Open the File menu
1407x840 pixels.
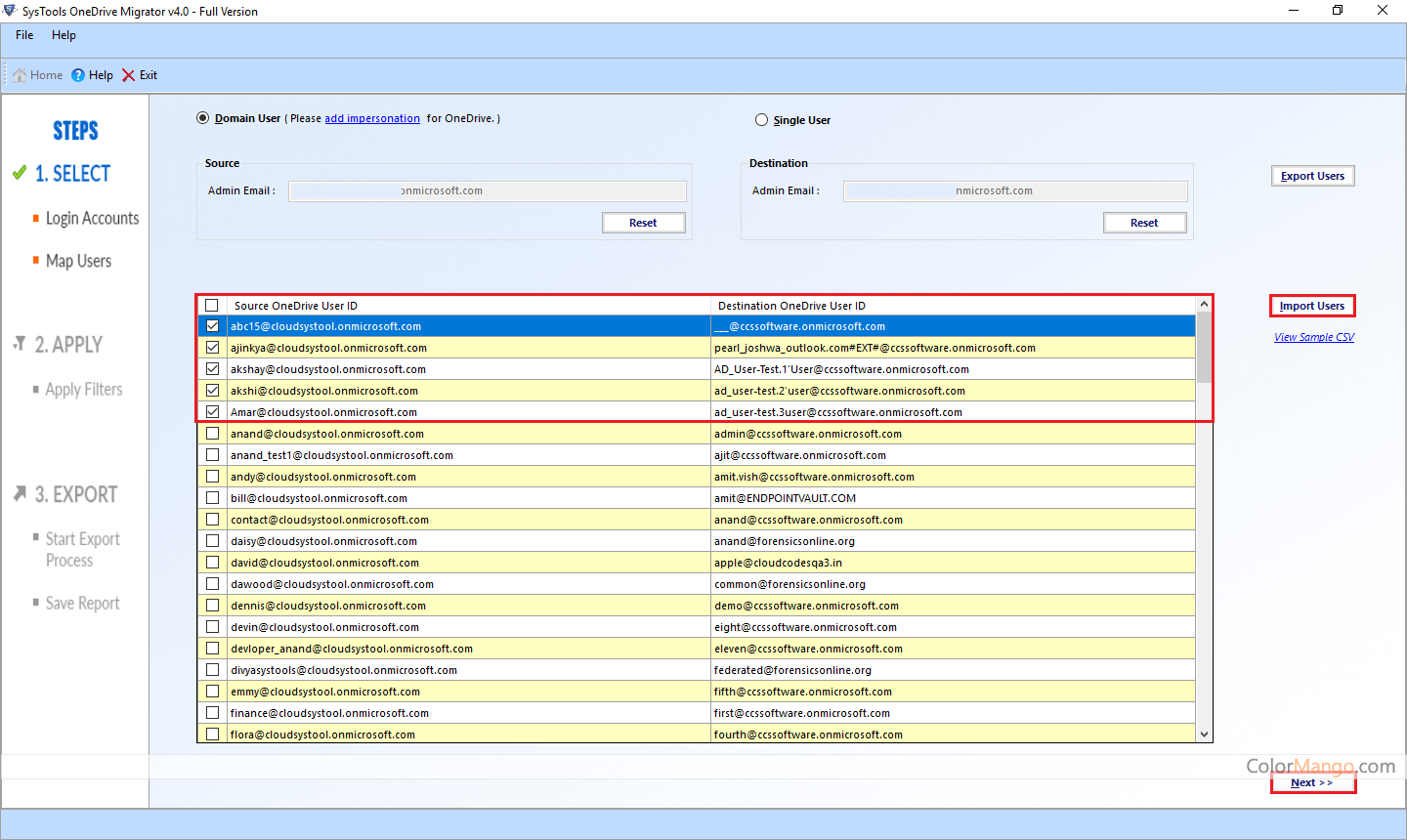[24, 35]
